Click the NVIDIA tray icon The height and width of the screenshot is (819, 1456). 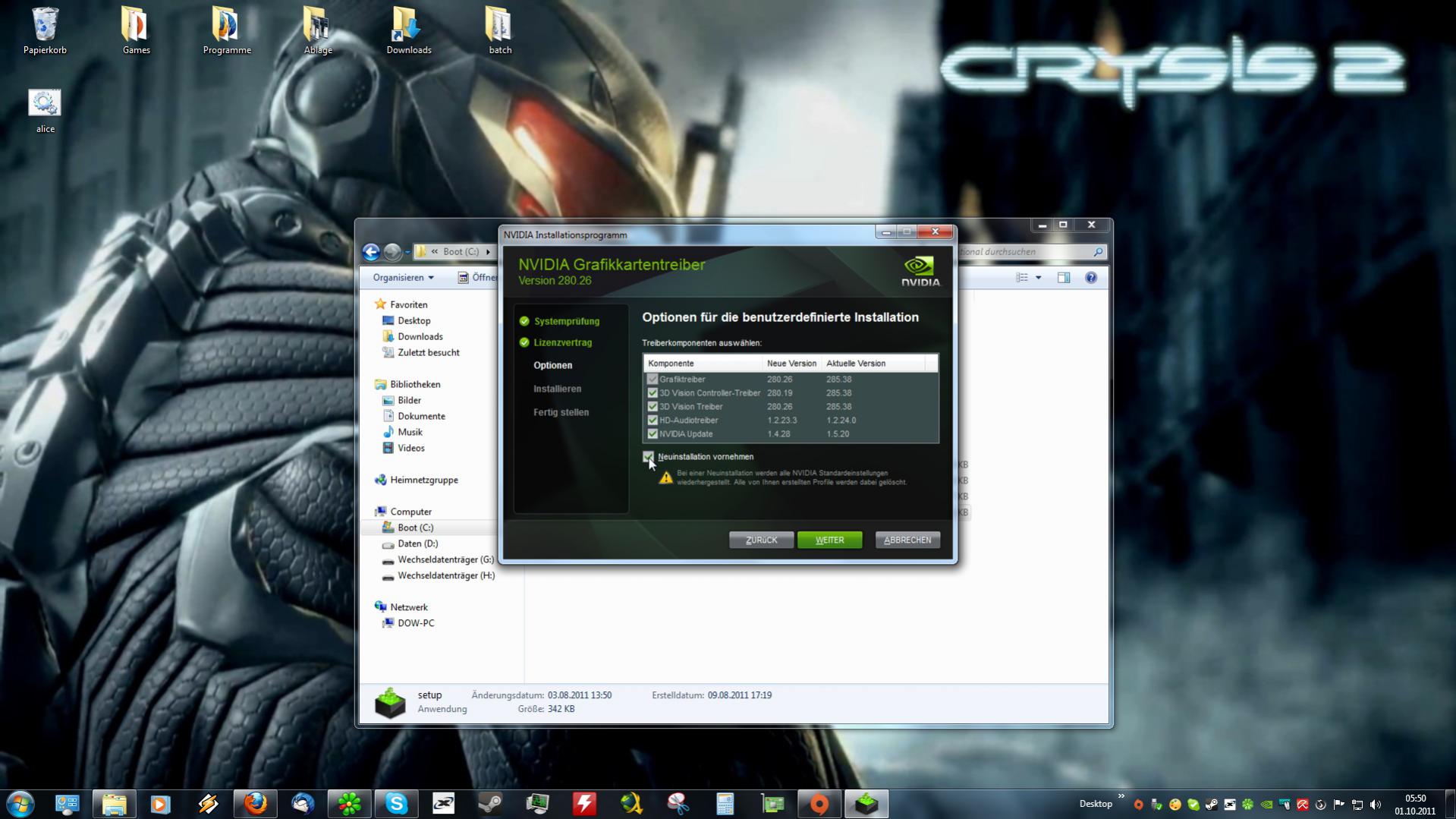pyautogui.click(x=1266, y=805)
